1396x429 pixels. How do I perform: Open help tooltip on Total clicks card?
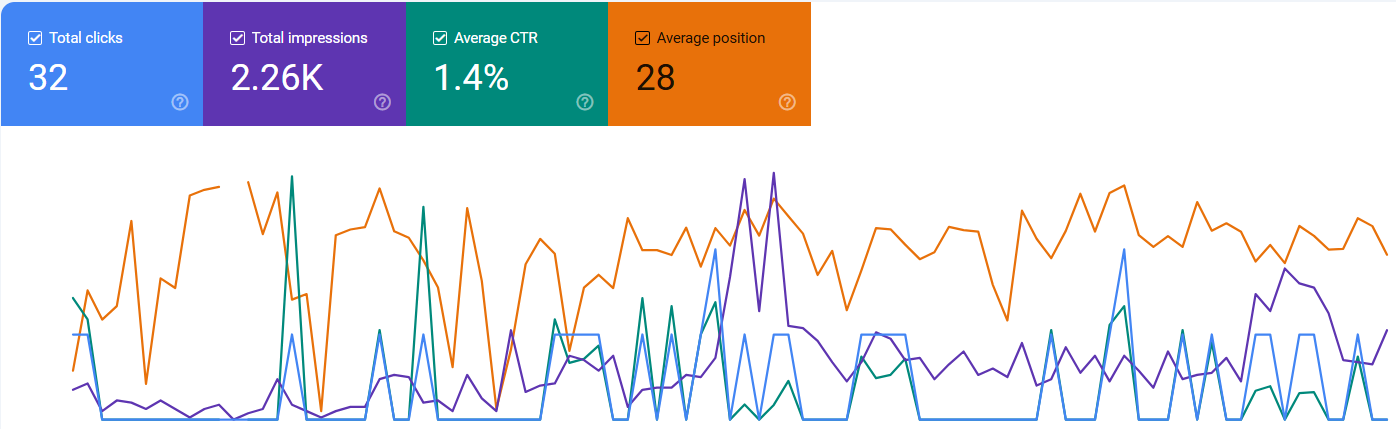coord(180,102)
